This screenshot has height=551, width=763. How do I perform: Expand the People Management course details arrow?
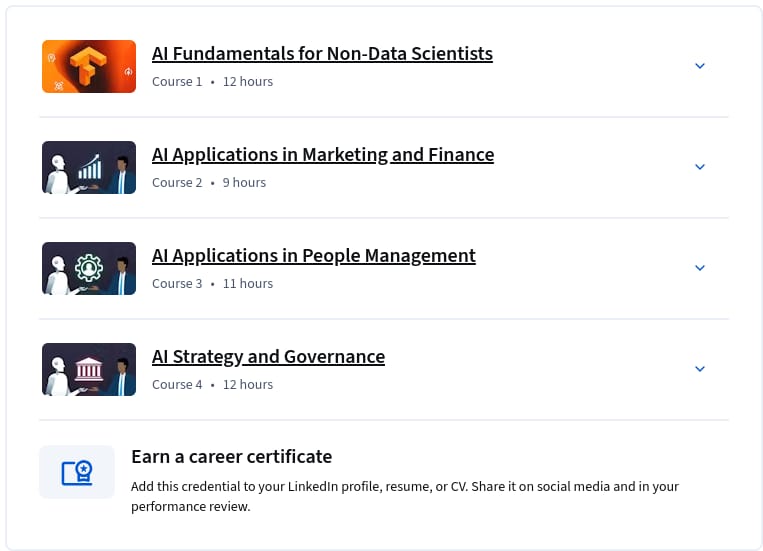[700, 268]
